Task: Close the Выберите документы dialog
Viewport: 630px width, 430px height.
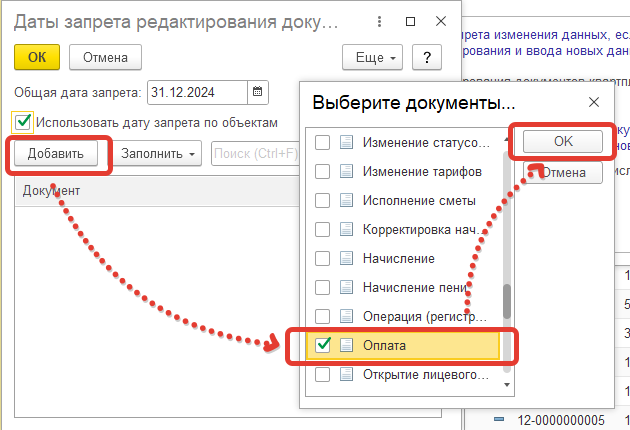Action: [593, 102]
